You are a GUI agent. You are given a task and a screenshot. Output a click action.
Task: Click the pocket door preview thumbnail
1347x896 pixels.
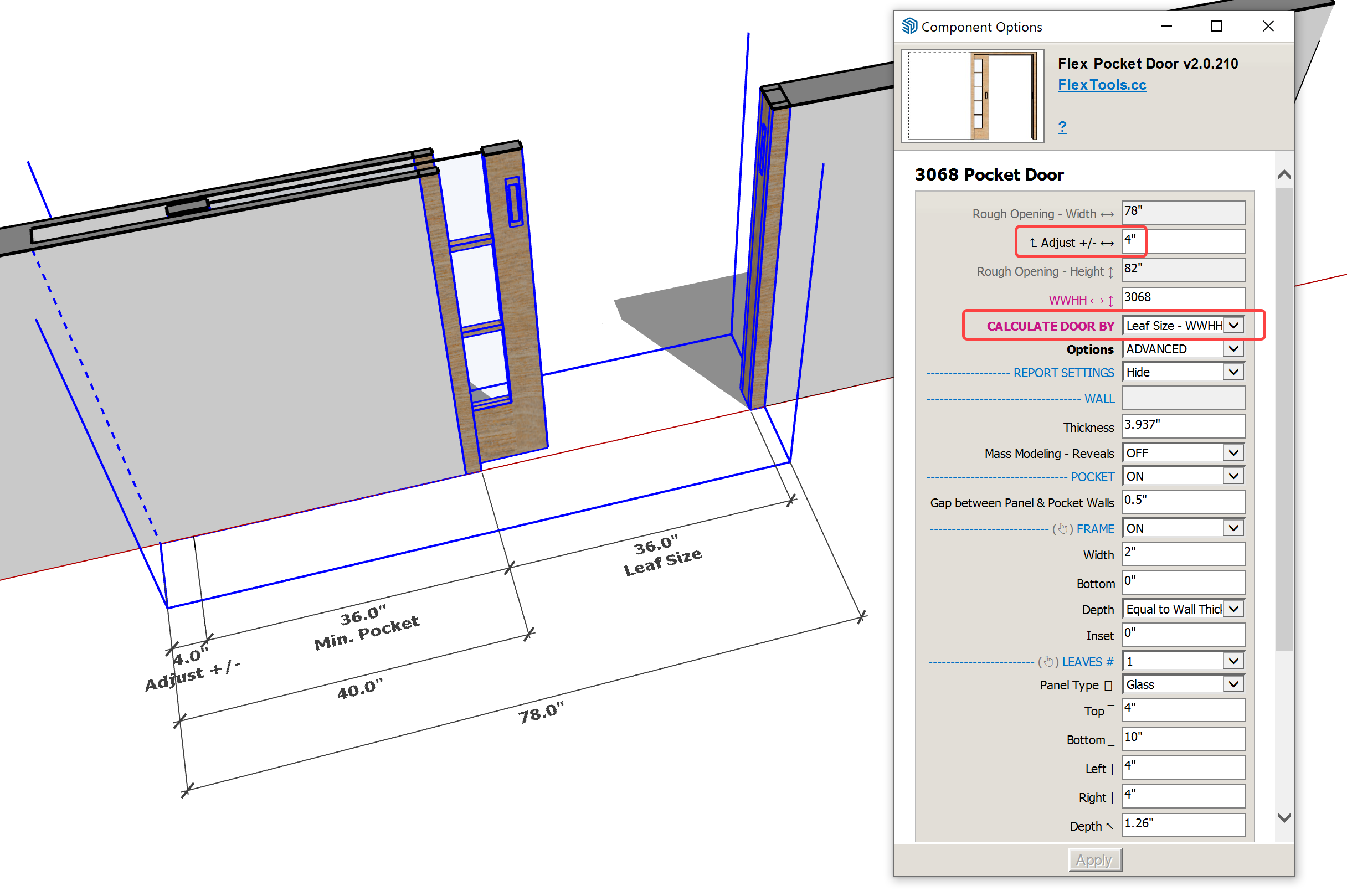[x=972, y=95]
